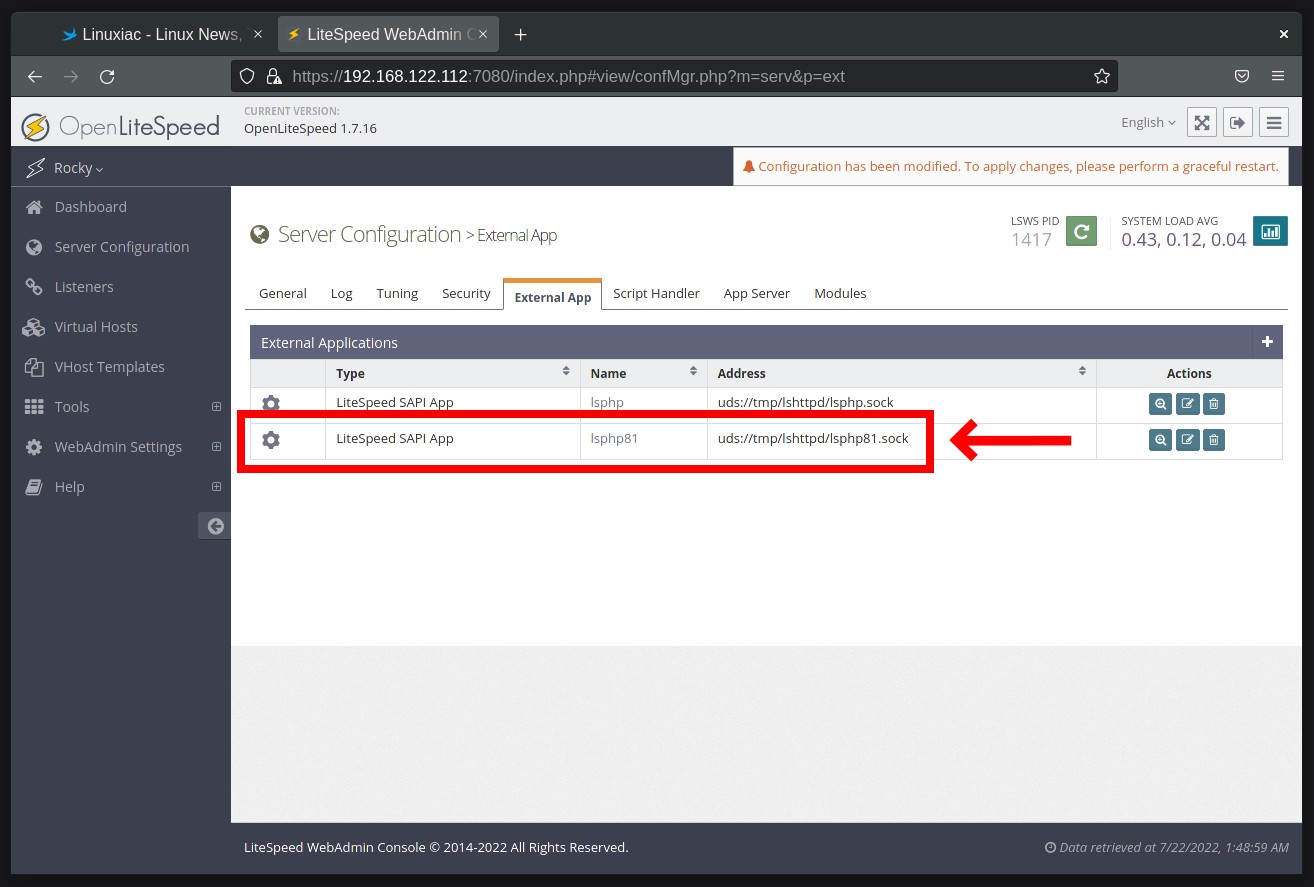Open the Firefox application menu
The width and height of the screenshot is (1314, 887).
point(1278,76)
